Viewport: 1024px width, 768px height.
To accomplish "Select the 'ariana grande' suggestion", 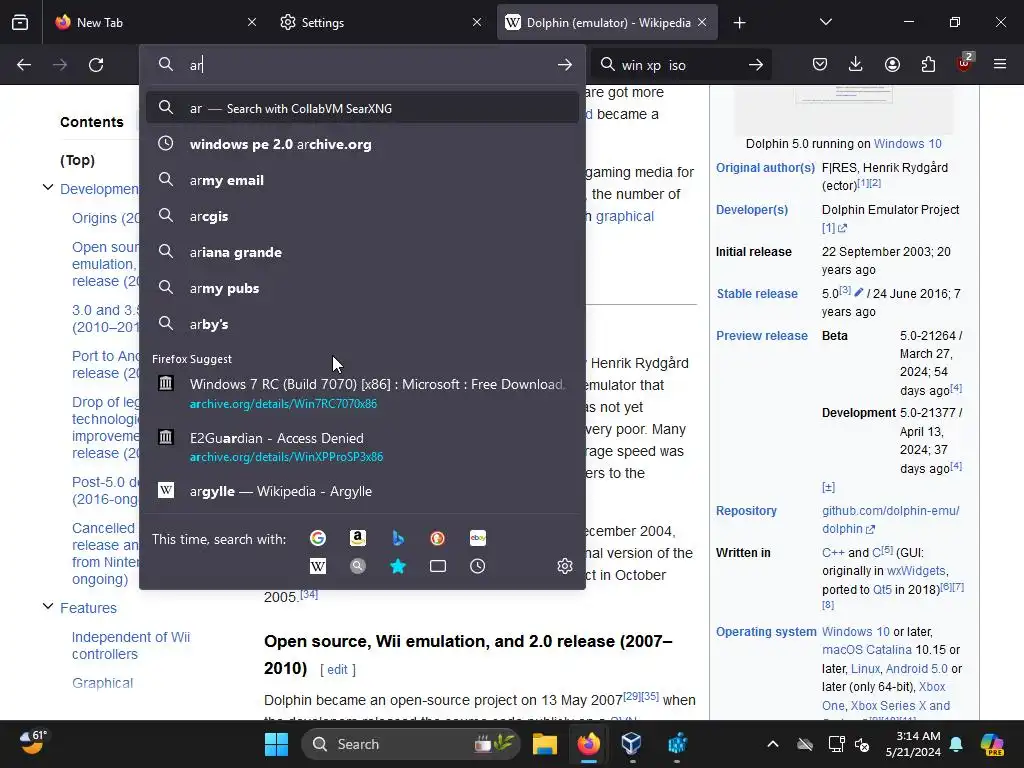I will [x=362, y=252].
